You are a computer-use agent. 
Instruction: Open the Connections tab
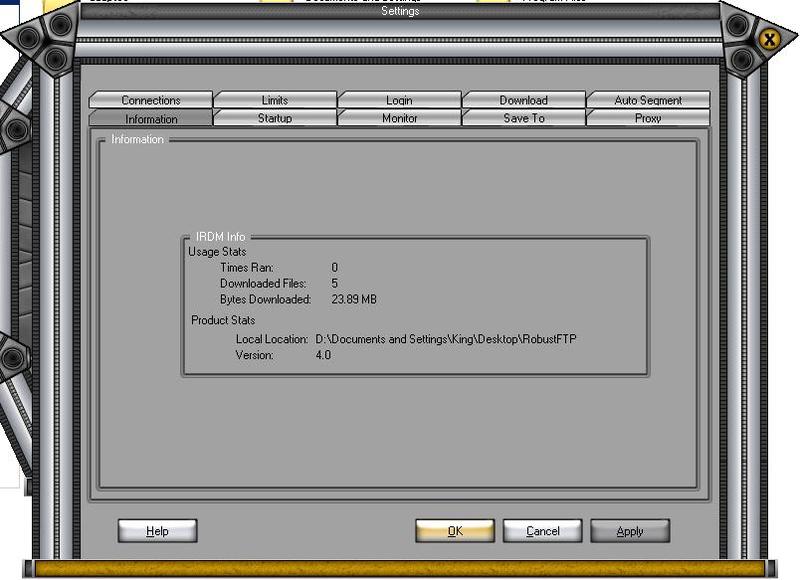[150, 100]
